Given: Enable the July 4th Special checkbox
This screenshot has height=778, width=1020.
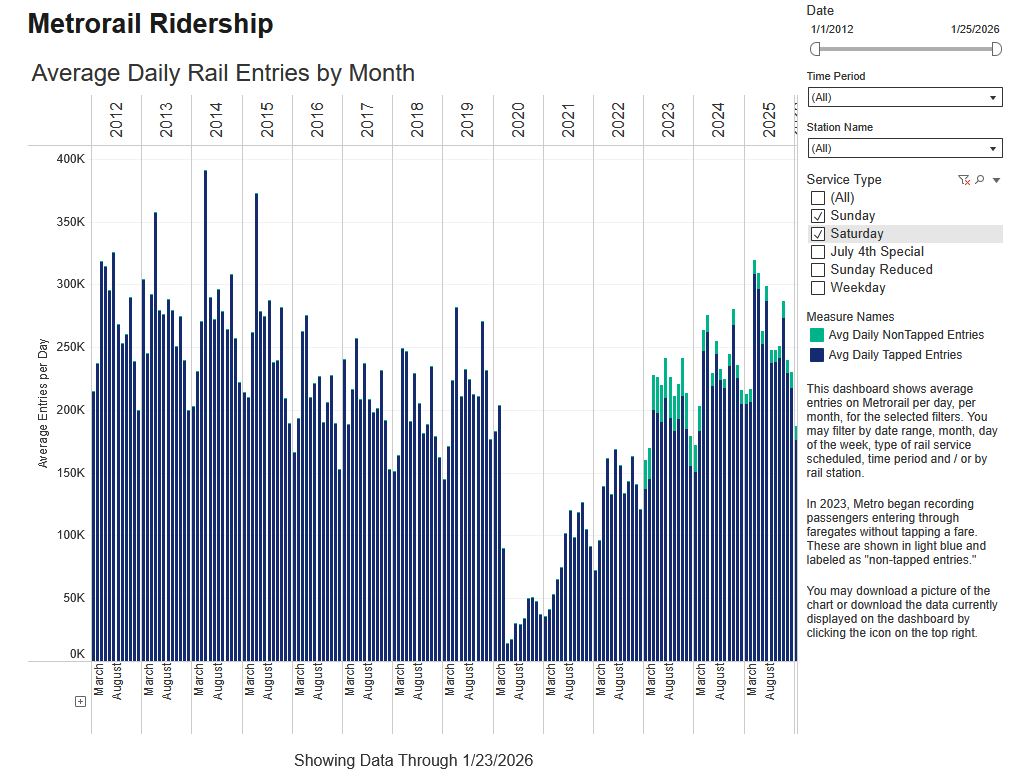Looking at the screenshot, I should [x=818, y=252].
